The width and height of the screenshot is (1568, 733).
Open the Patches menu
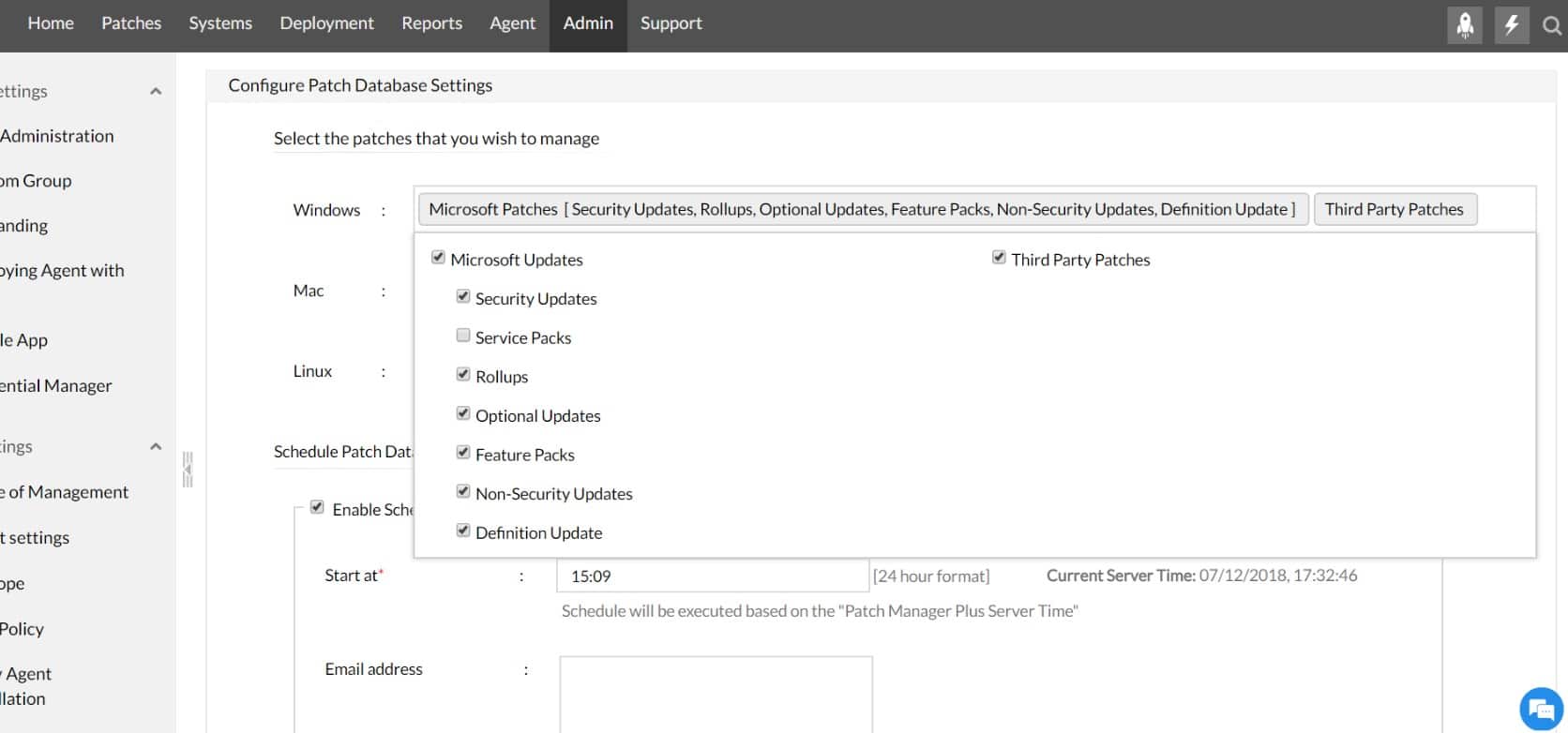(x=131, y=23)
